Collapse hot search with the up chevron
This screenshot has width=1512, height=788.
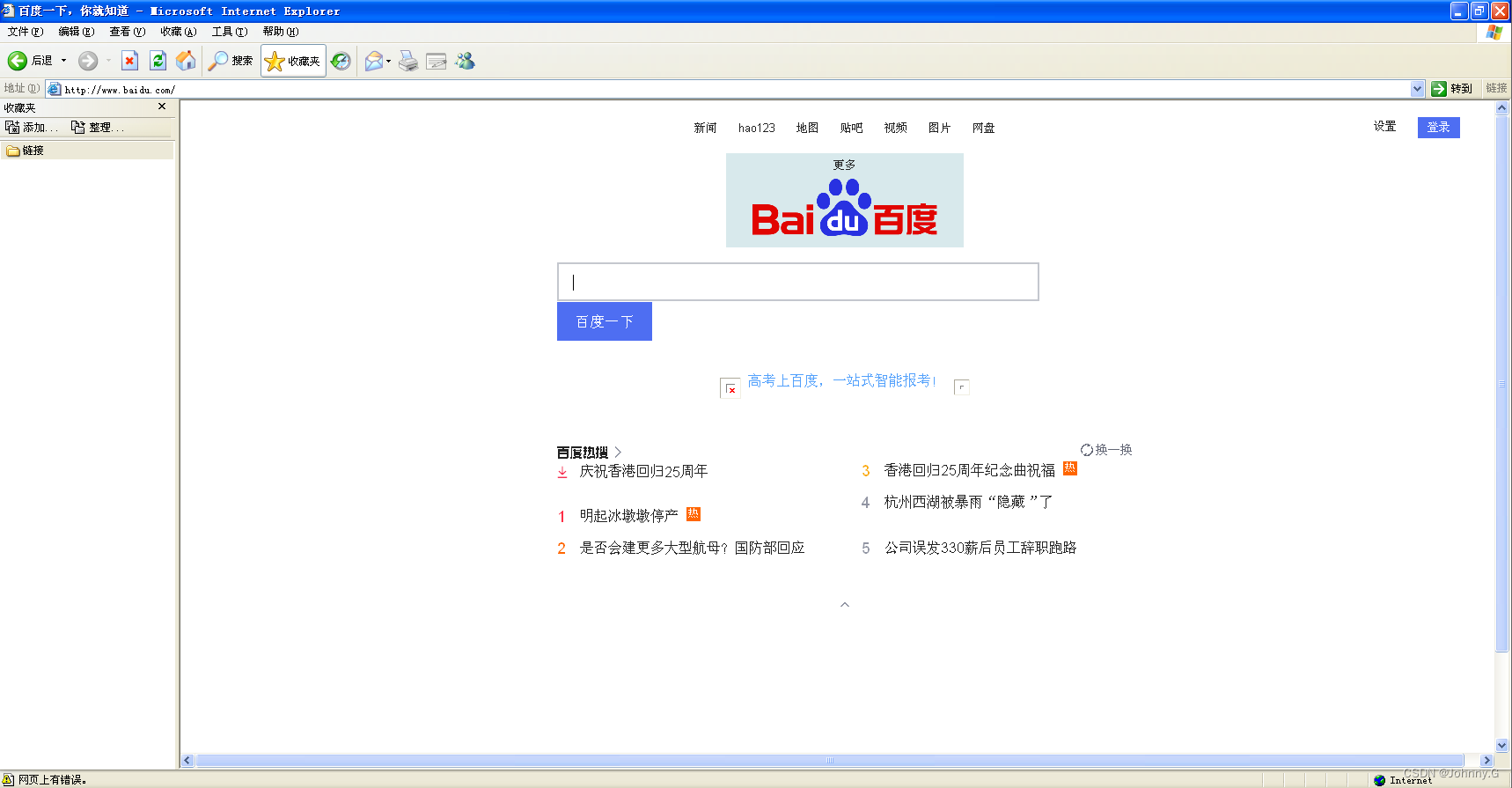tap(845, 605)
